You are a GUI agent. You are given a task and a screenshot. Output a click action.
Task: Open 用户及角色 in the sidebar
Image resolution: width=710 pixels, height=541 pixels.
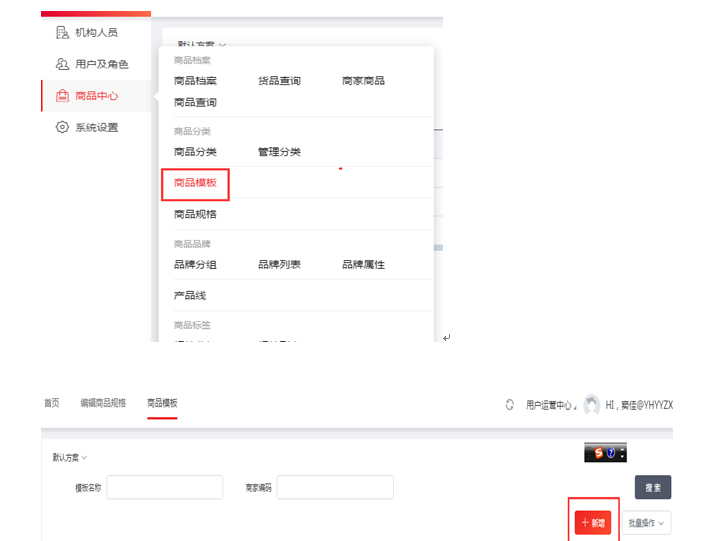96,64
